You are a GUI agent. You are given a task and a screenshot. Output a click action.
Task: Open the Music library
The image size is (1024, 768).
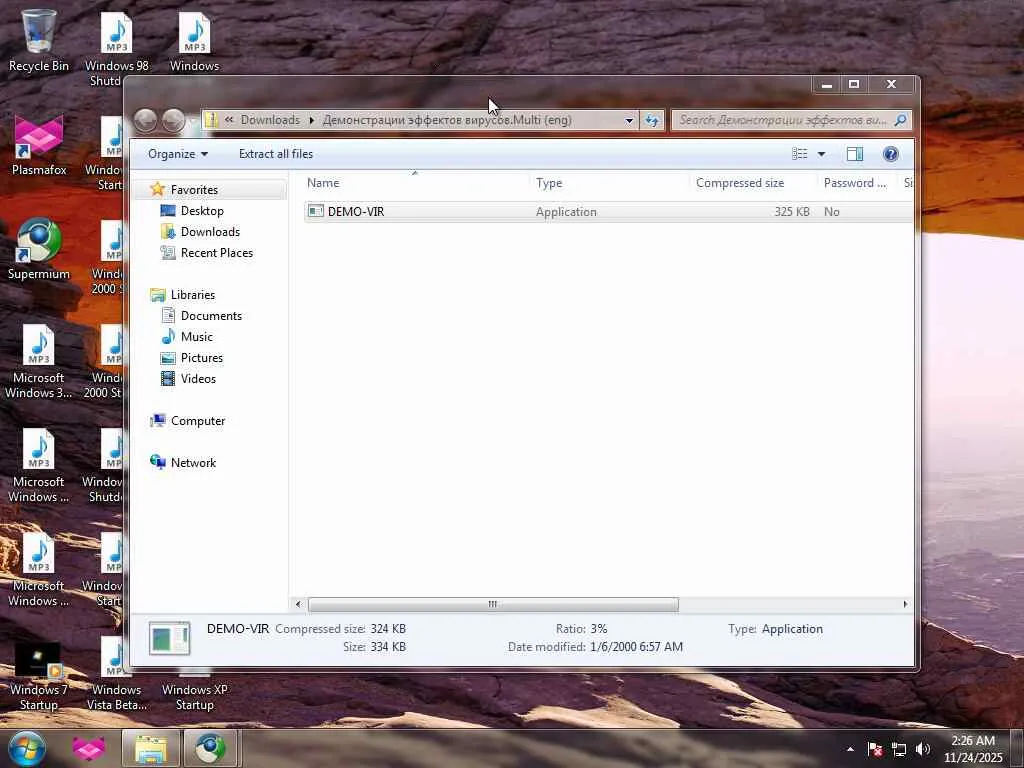197,337
